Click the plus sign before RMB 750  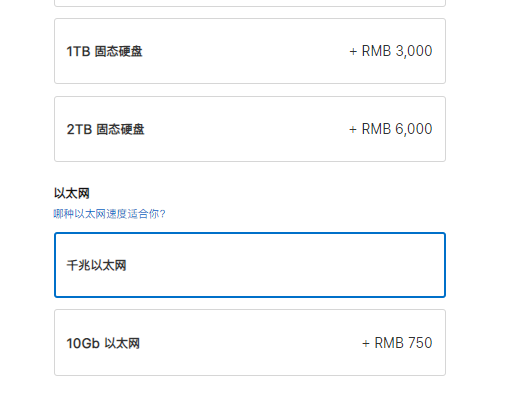(x=366, y=344)
